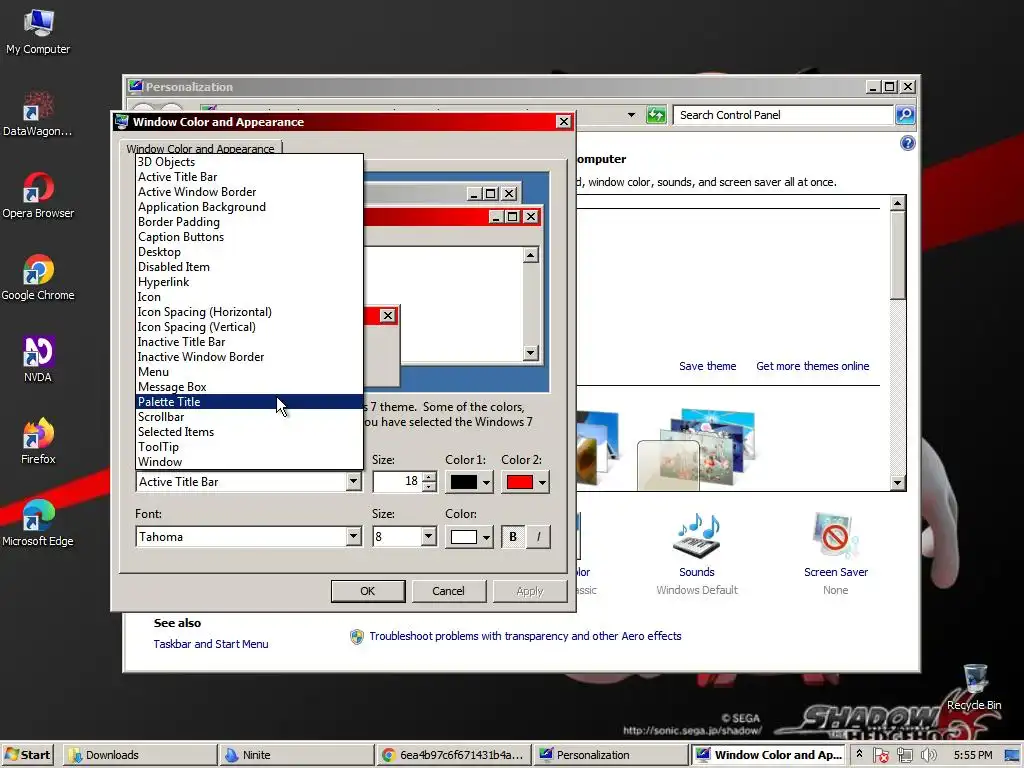Expand the Control Panel address bar dropdown
The image size is (1024, 768).
(x=631, y=115)
